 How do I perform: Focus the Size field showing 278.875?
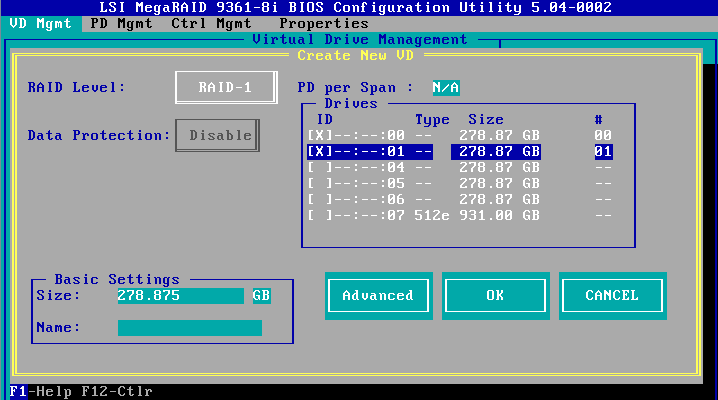pyautogui.click(x=180, y=296)
